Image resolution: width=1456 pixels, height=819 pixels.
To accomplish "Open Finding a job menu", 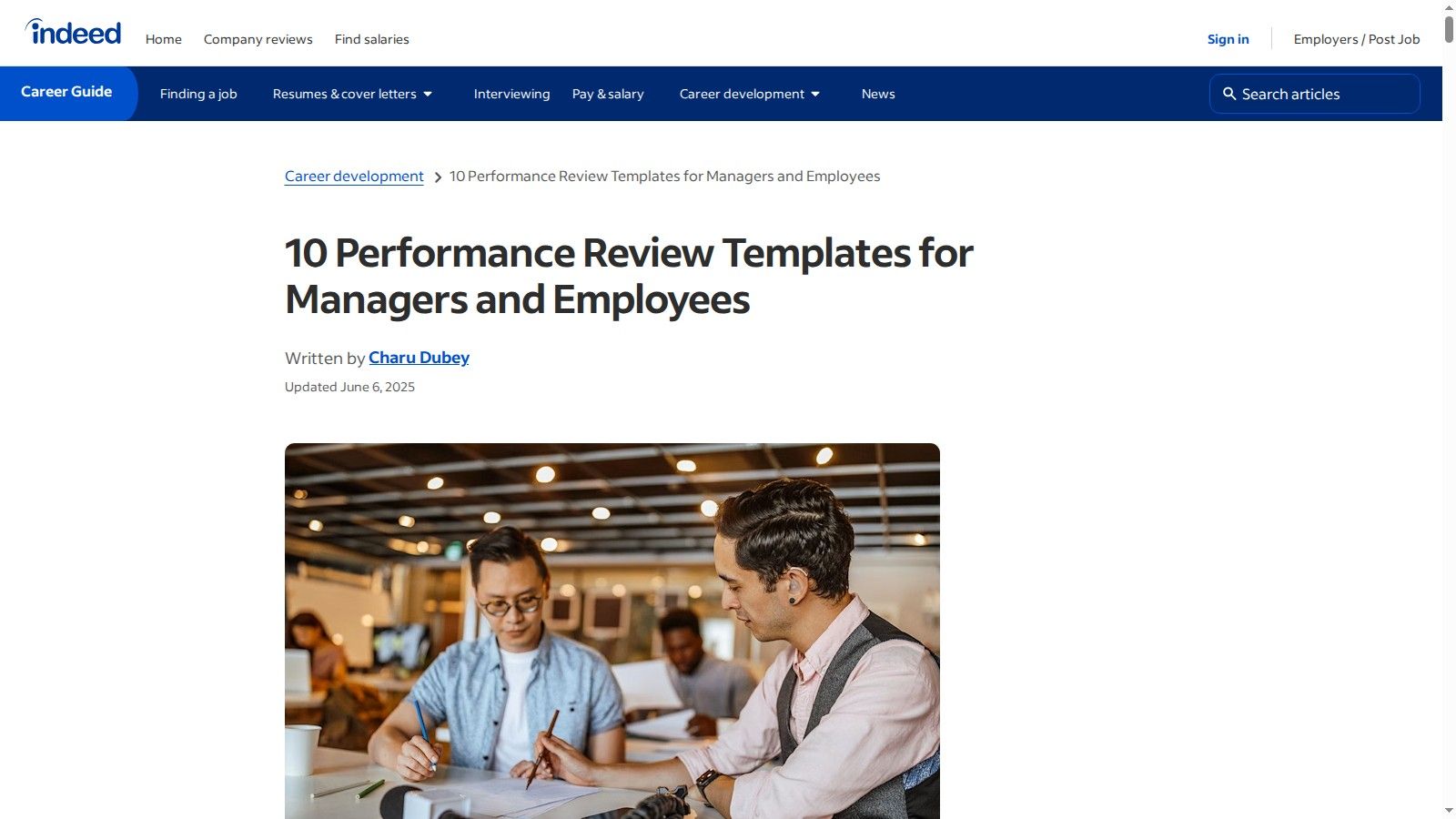I will coord(198,94).
